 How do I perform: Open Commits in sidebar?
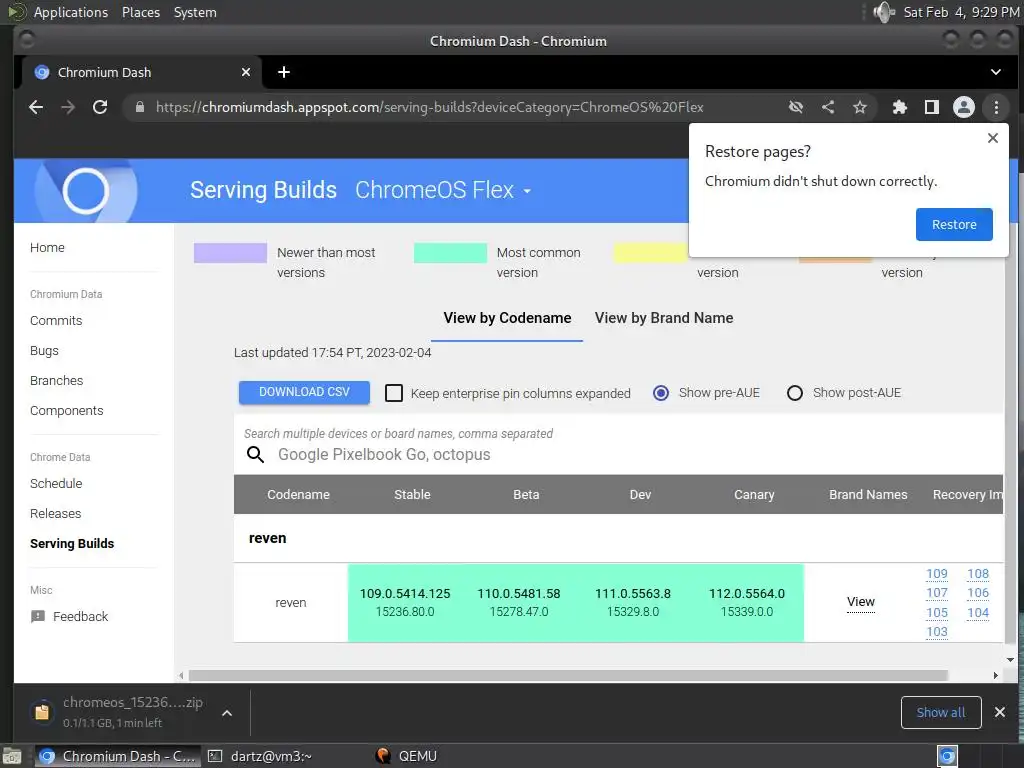(x=56, y=321)
